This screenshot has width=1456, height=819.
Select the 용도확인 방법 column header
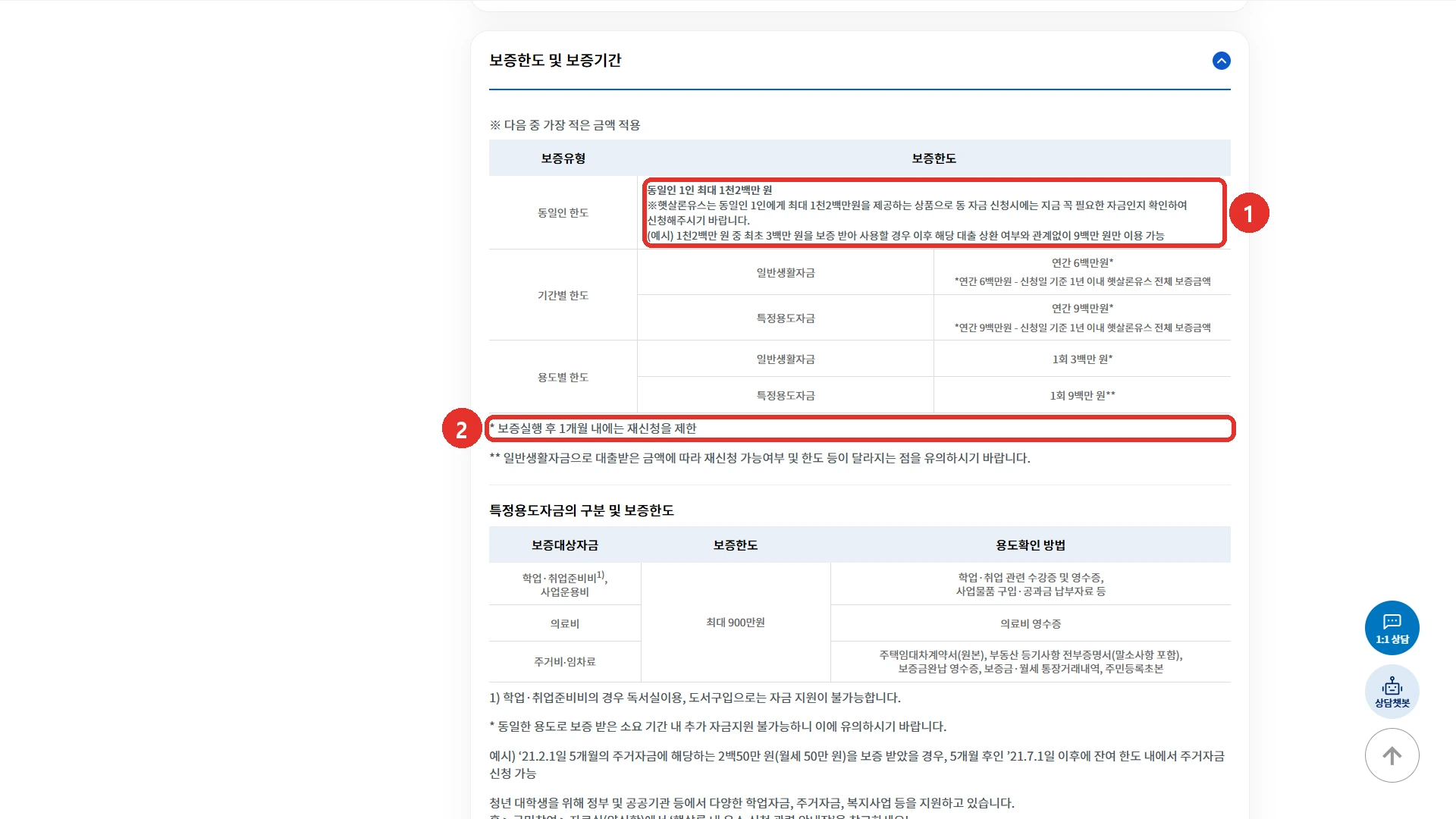(1031, 545)
